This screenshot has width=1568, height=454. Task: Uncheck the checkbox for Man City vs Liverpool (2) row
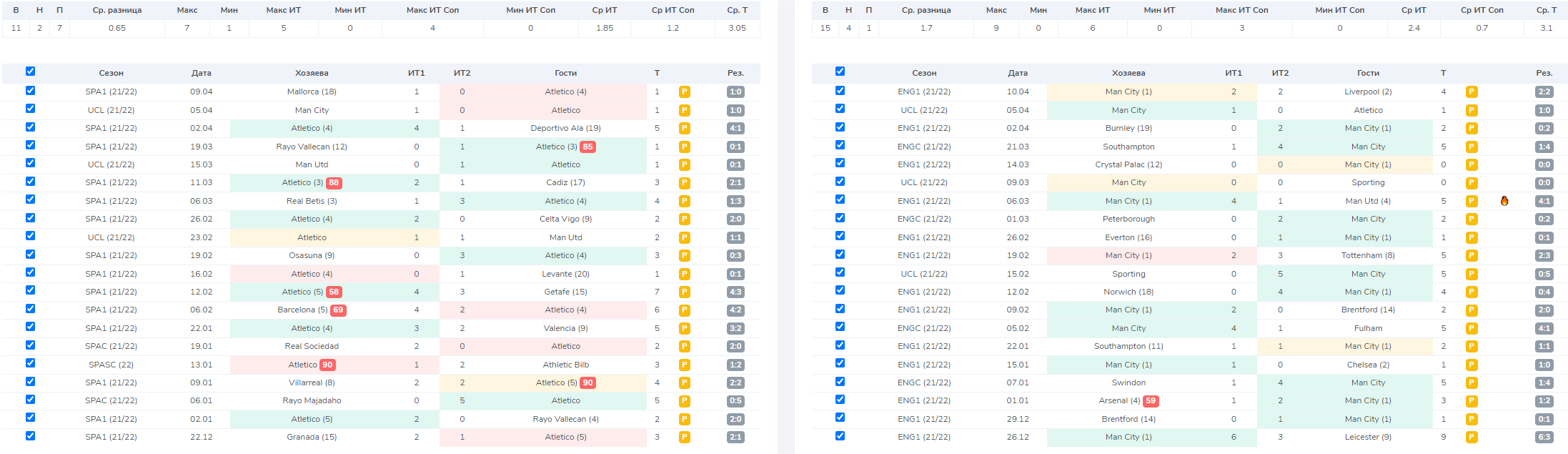pyautogui.click(x=840, y=91)
